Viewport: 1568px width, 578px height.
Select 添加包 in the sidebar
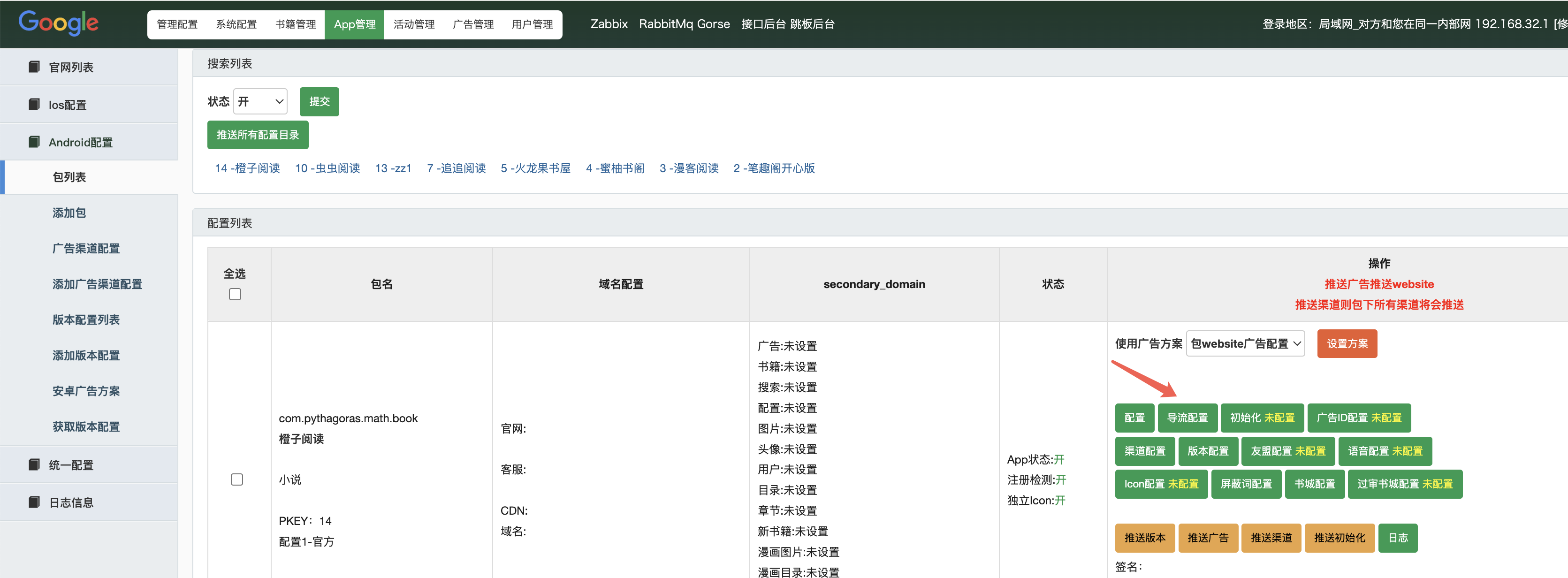click(x=69, y=213)
